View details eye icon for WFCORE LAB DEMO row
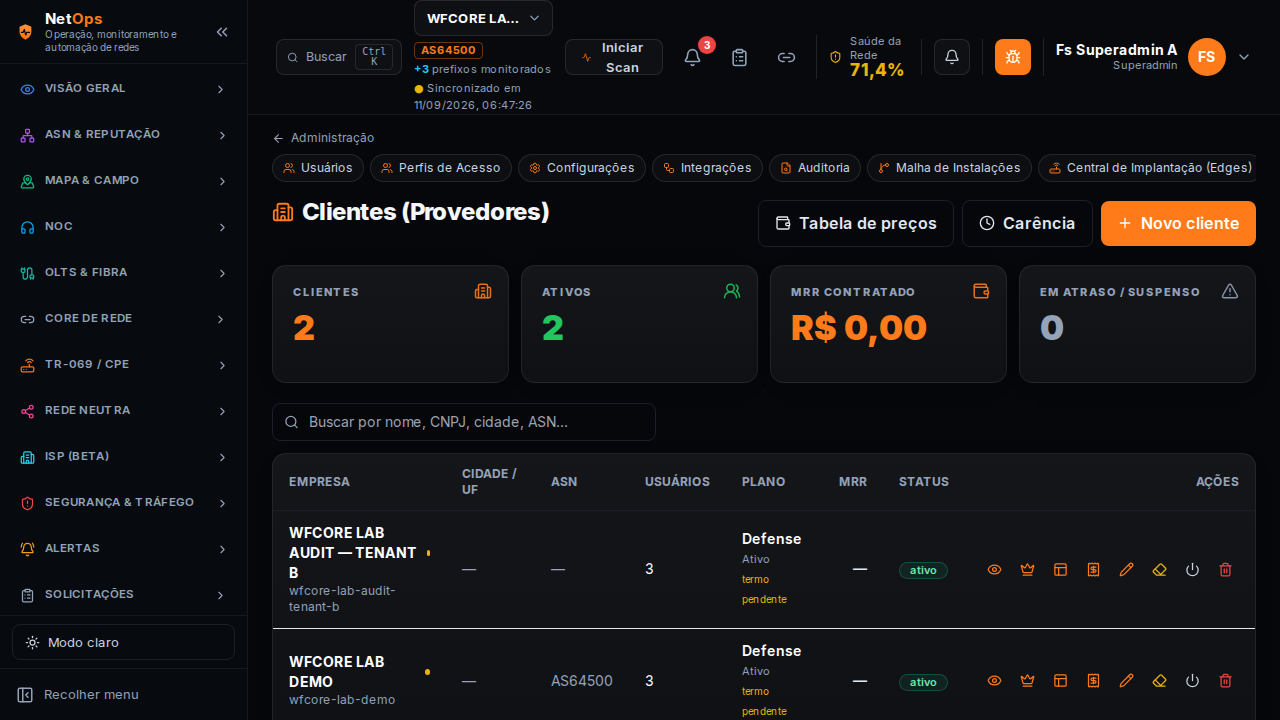Screen dimensions: 1280x720 [994, 680]
